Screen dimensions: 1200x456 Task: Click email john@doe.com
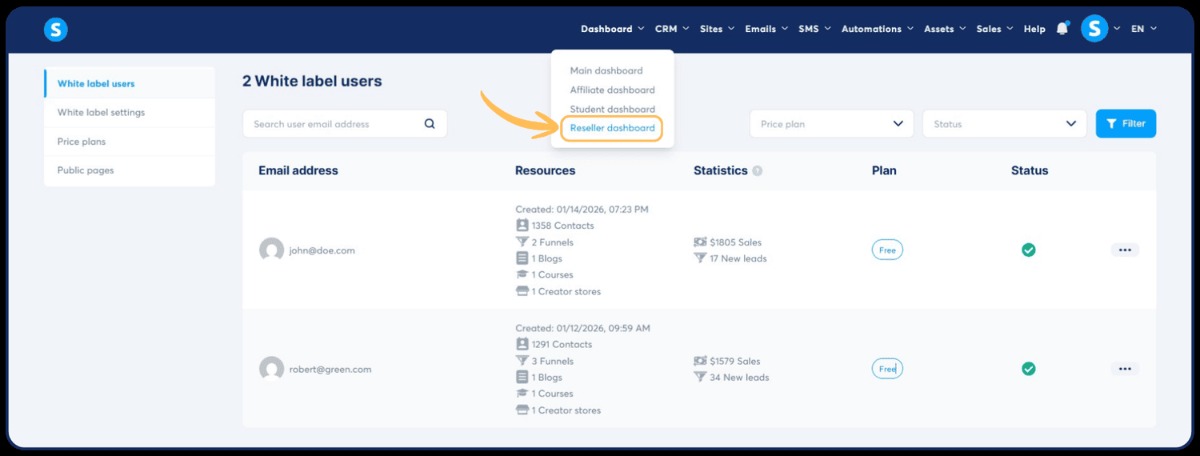(x=323, y=251)
